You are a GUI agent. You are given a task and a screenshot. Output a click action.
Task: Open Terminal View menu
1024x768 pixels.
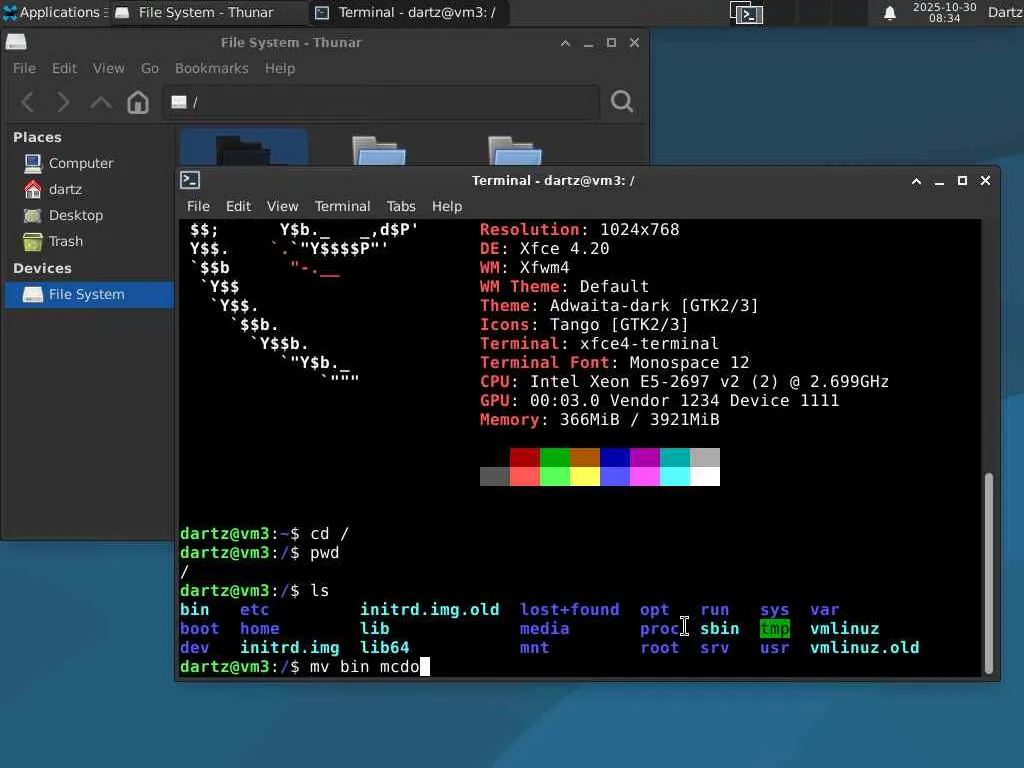pos(282,206)
